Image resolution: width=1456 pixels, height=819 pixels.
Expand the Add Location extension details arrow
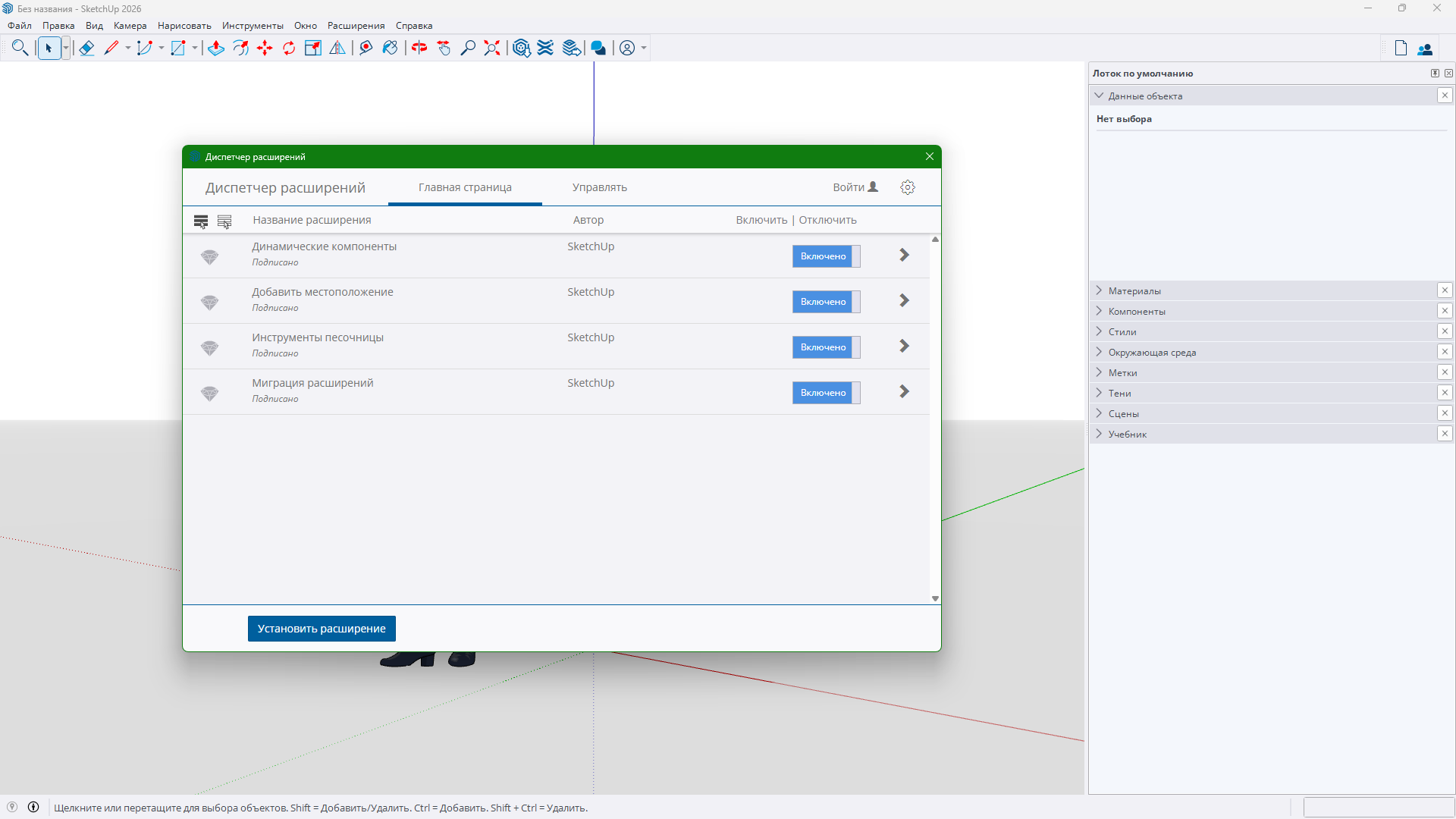point(904,301)
